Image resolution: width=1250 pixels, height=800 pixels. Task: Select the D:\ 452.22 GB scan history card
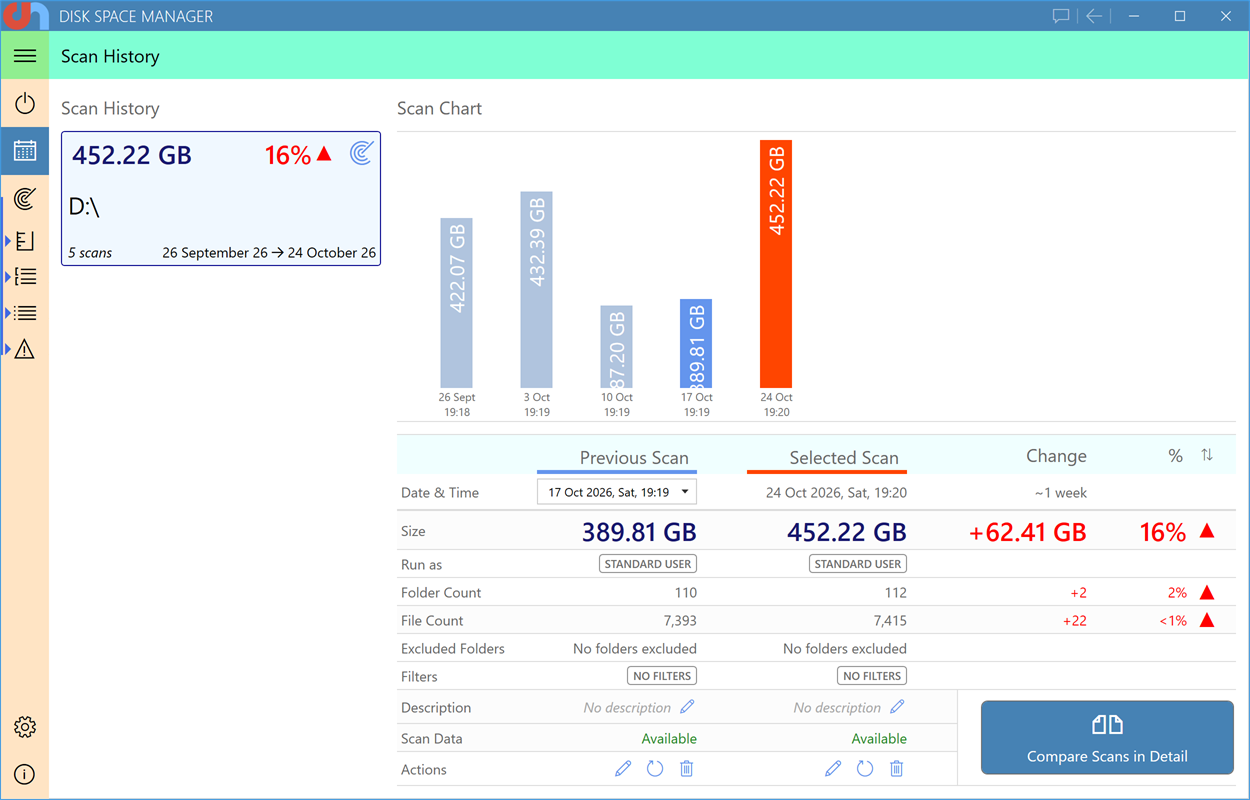(221, 198)
